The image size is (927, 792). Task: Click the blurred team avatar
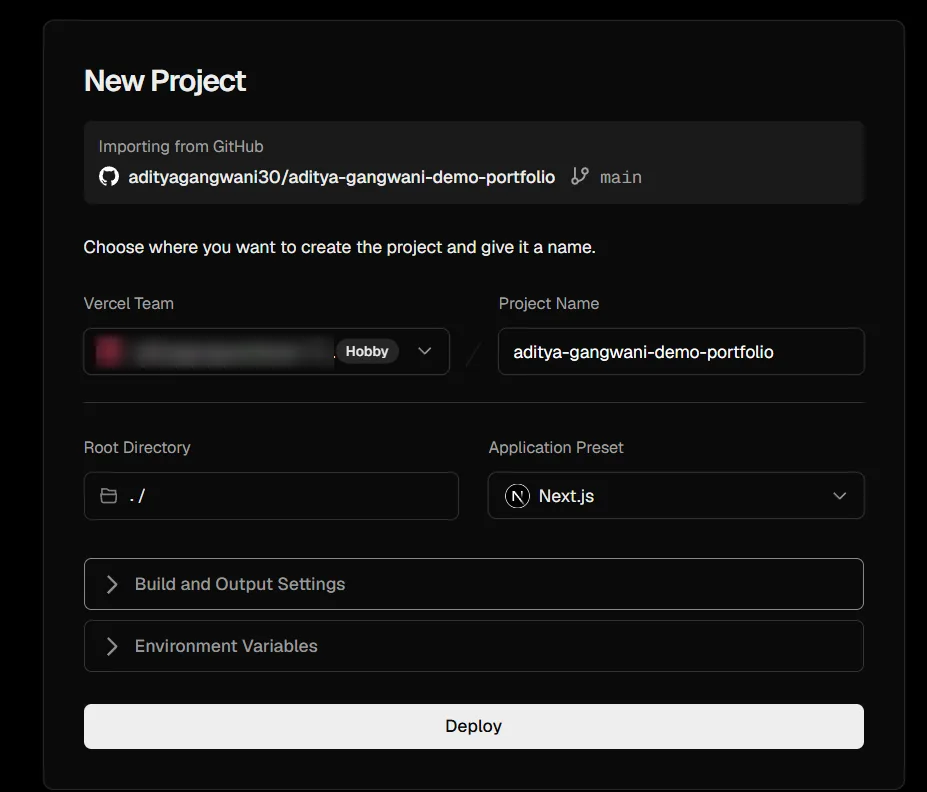[109, 351]
